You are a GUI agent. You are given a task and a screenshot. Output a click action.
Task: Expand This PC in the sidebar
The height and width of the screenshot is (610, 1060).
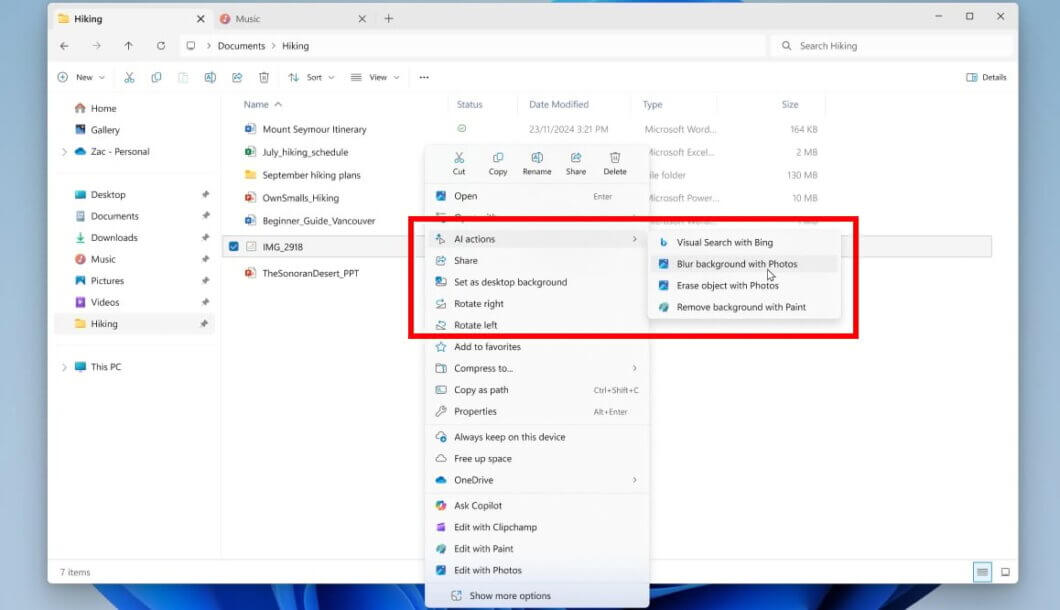(64, 366)
